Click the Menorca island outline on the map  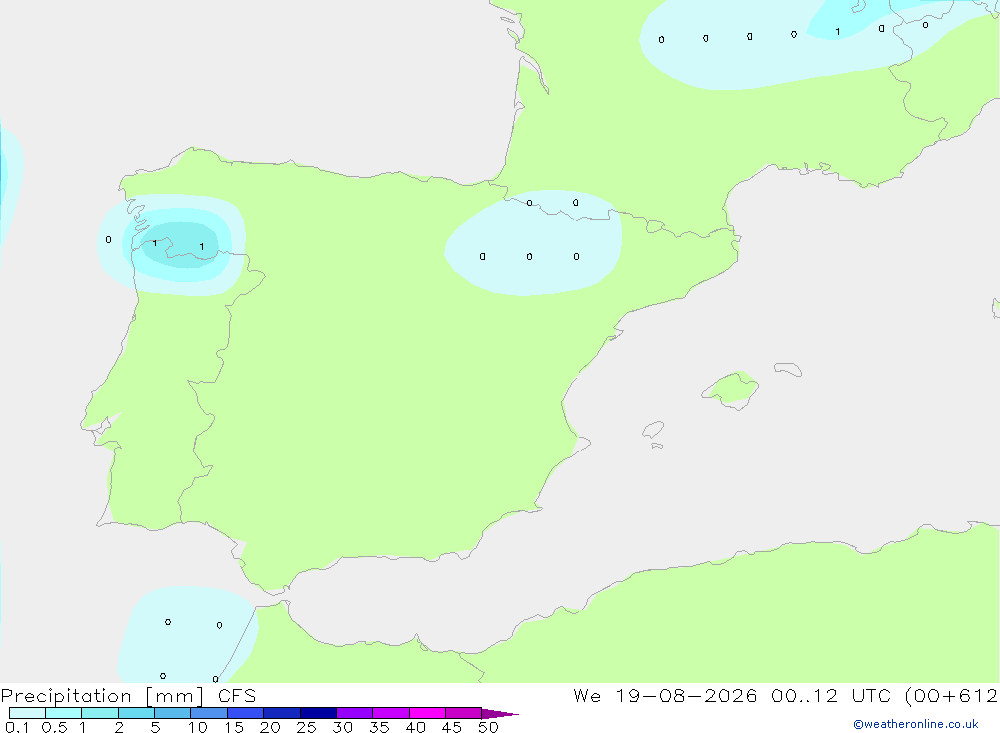(788, 369)
